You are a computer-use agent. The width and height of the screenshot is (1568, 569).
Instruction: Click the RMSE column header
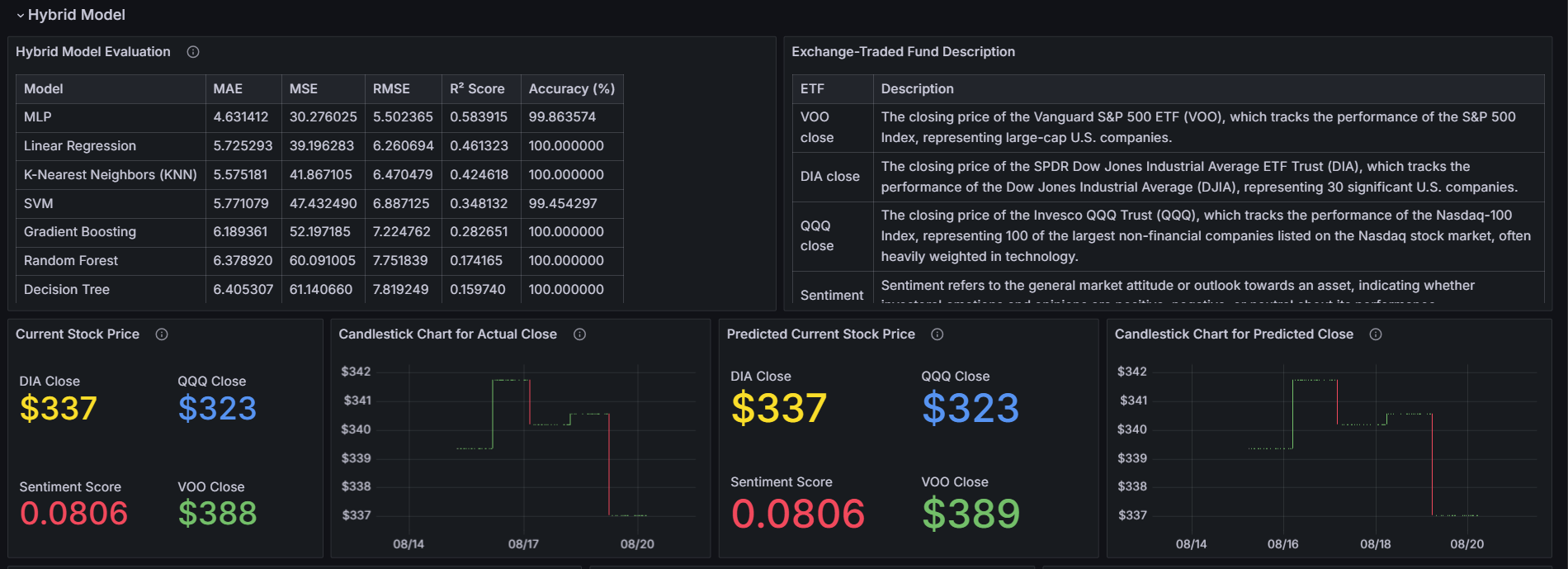point(391,89)
